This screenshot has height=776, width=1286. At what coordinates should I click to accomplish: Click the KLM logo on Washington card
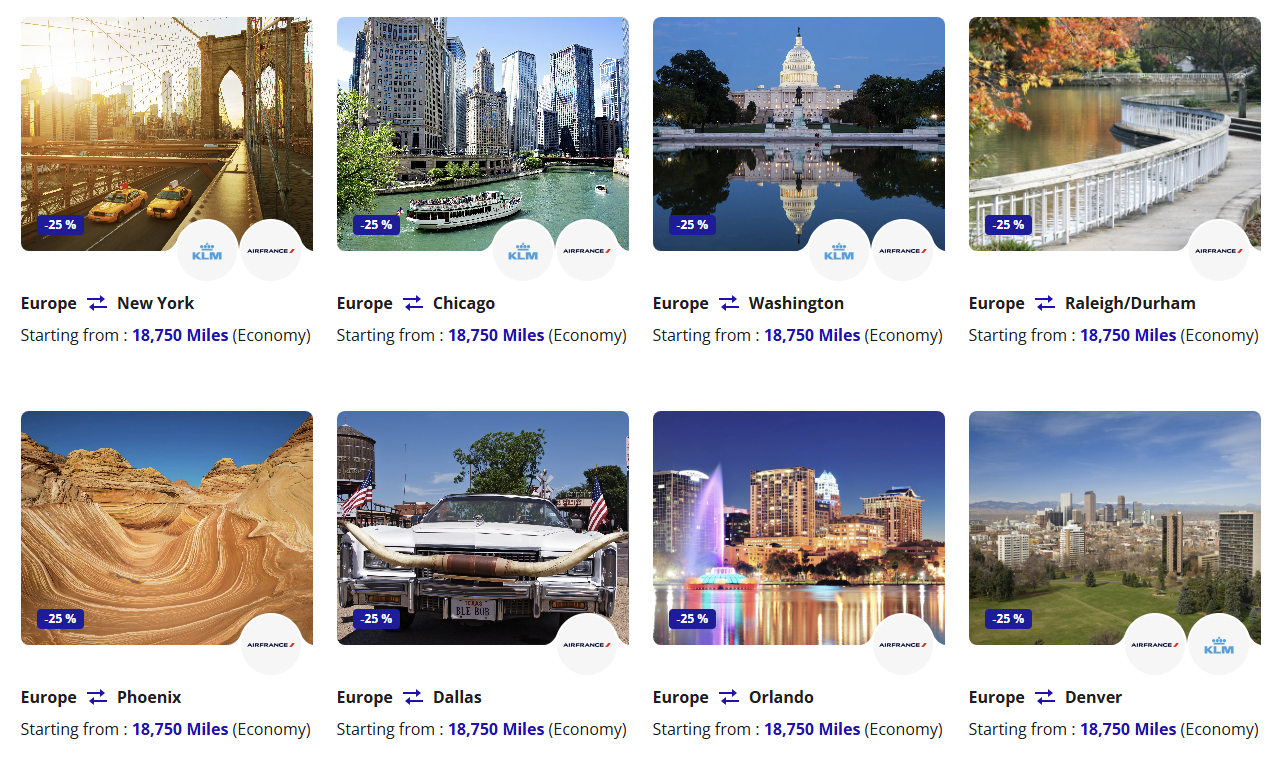point(839,251)
